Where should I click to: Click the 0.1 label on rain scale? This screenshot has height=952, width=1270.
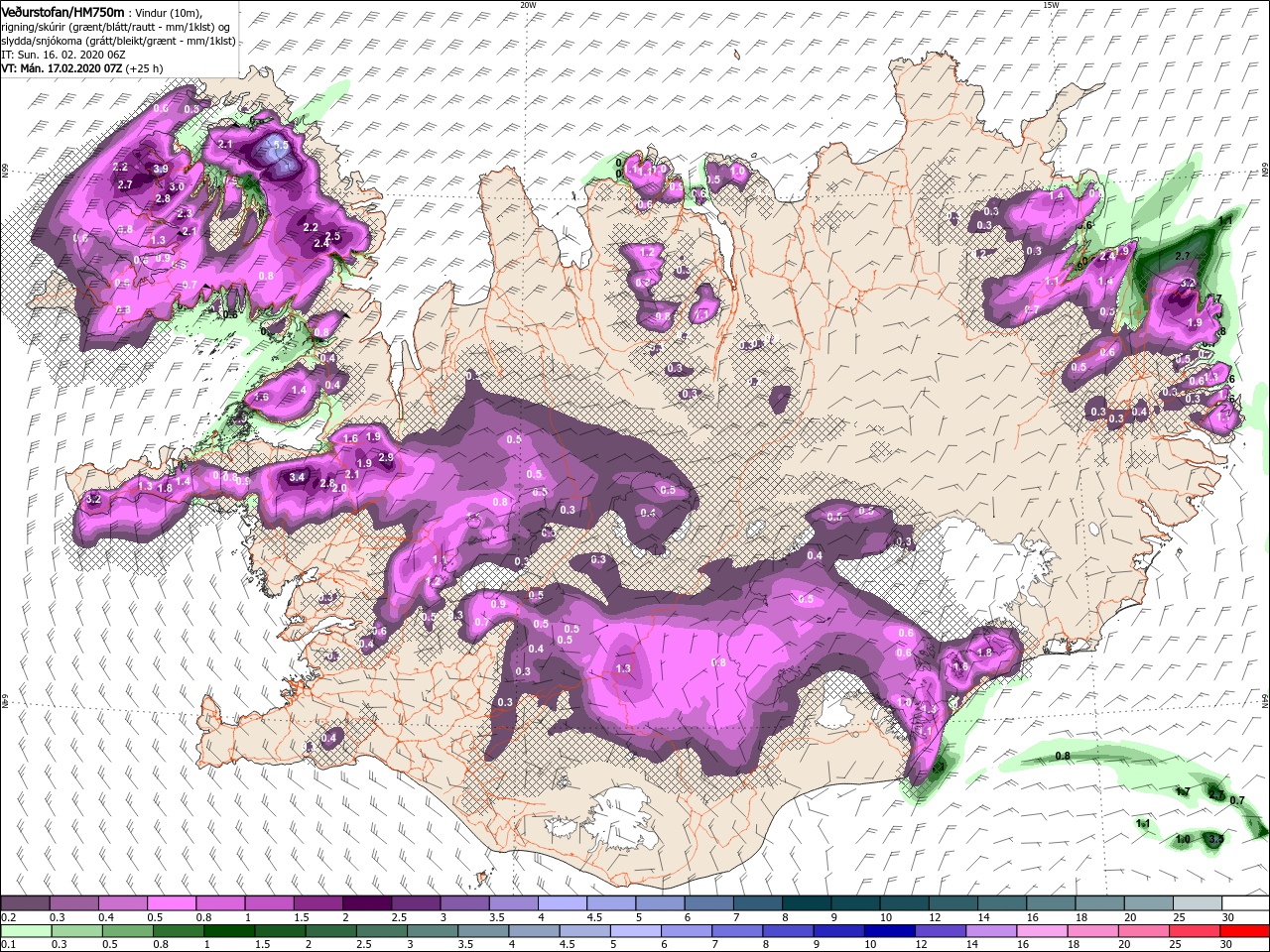(x=8, y=945)
